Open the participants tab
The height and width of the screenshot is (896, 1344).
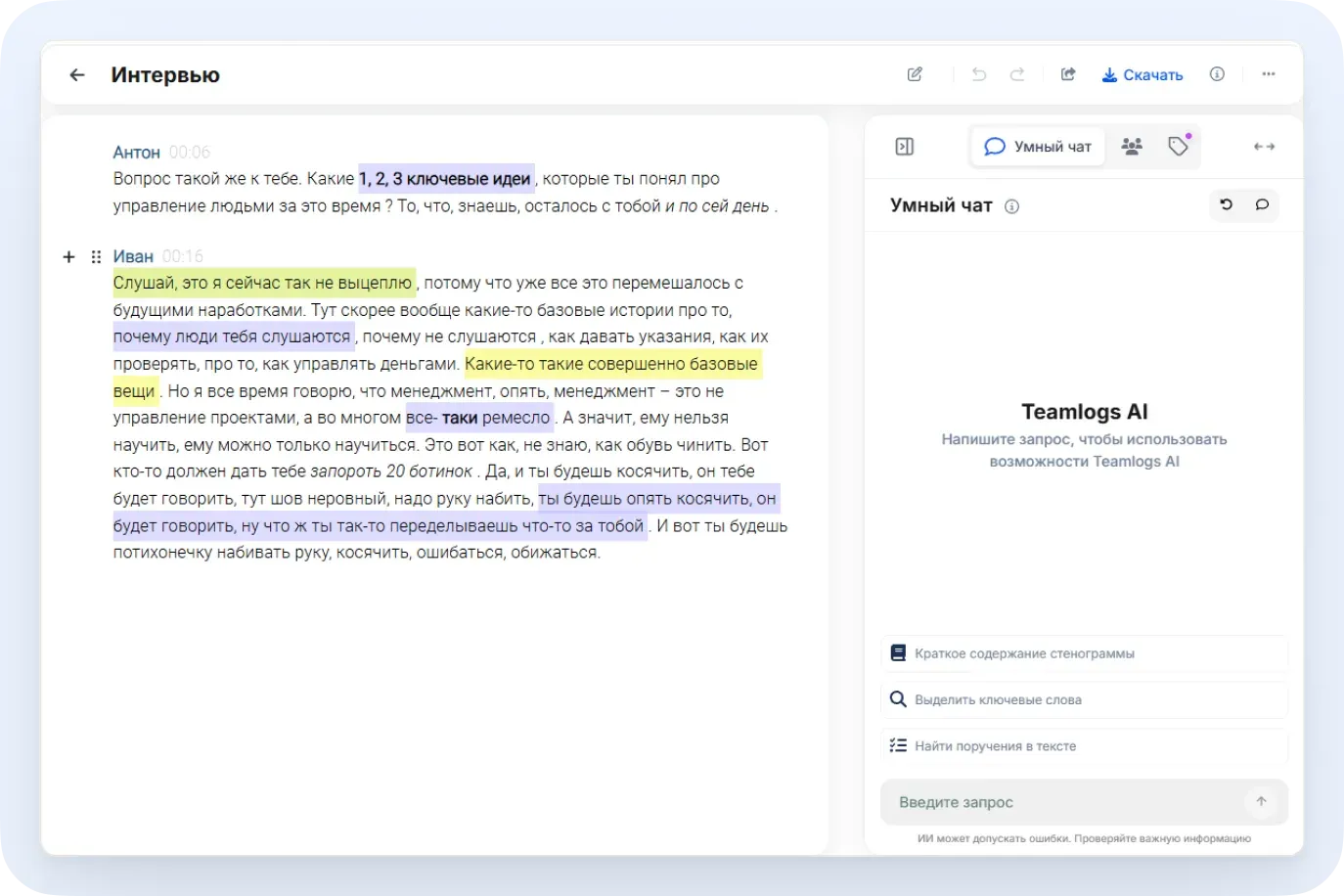pyautogui.click(x=1132, y=147)
